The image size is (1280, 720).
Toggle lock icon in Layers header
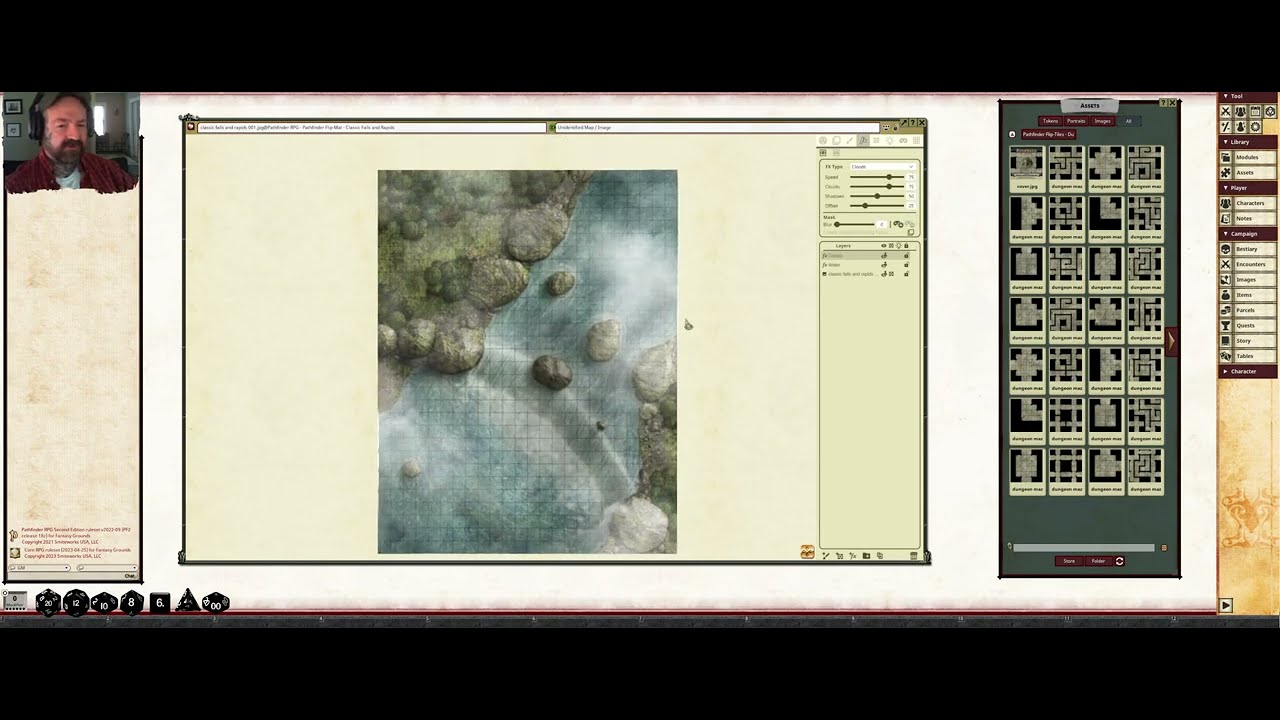(x=906, y=245)
